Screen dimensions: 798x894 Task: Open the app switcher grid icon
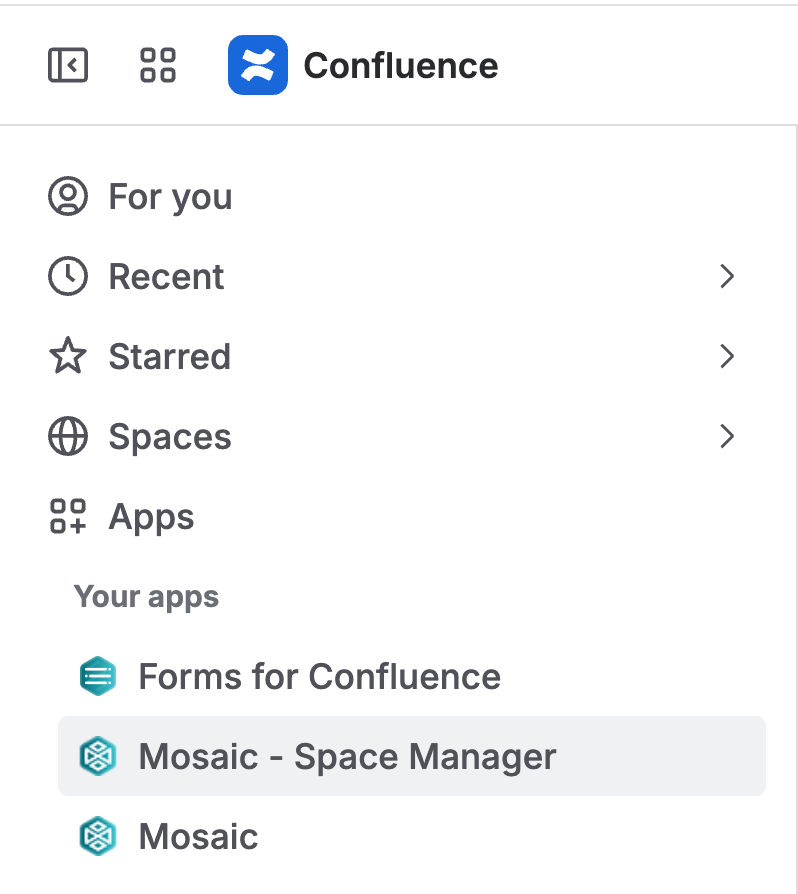pos(158,65)
